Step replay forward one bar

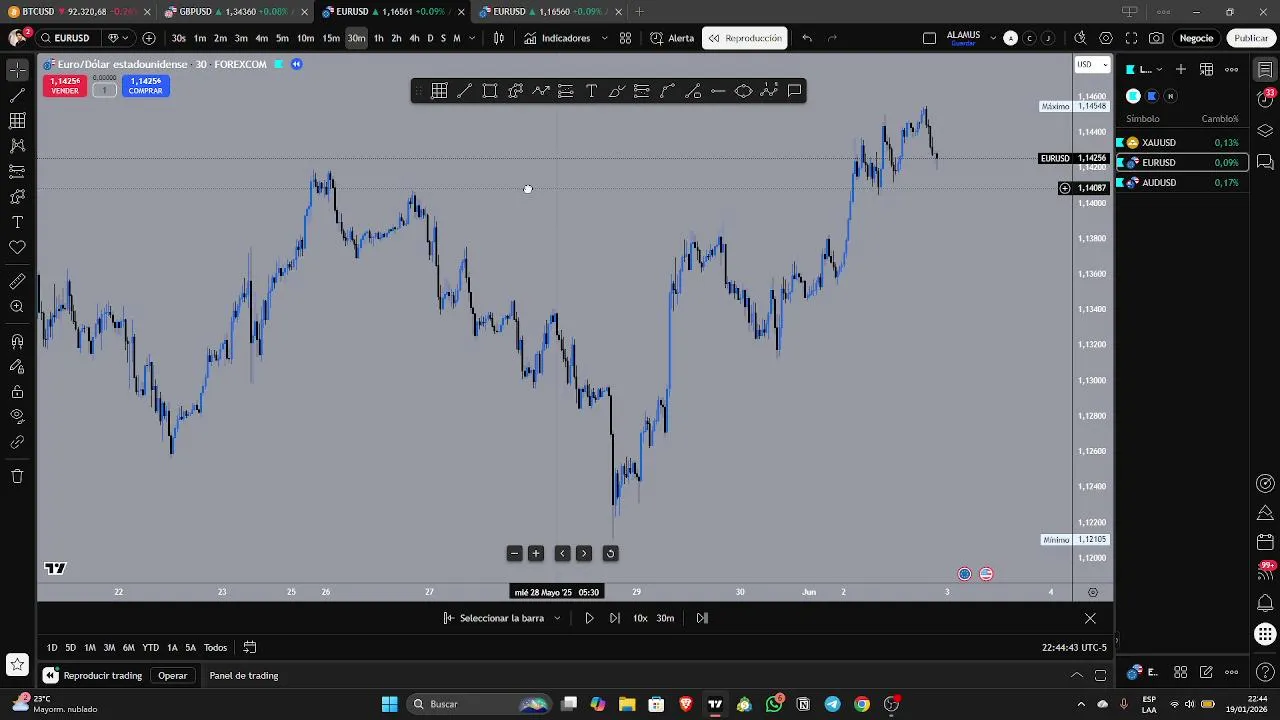(x=614, y=618)
